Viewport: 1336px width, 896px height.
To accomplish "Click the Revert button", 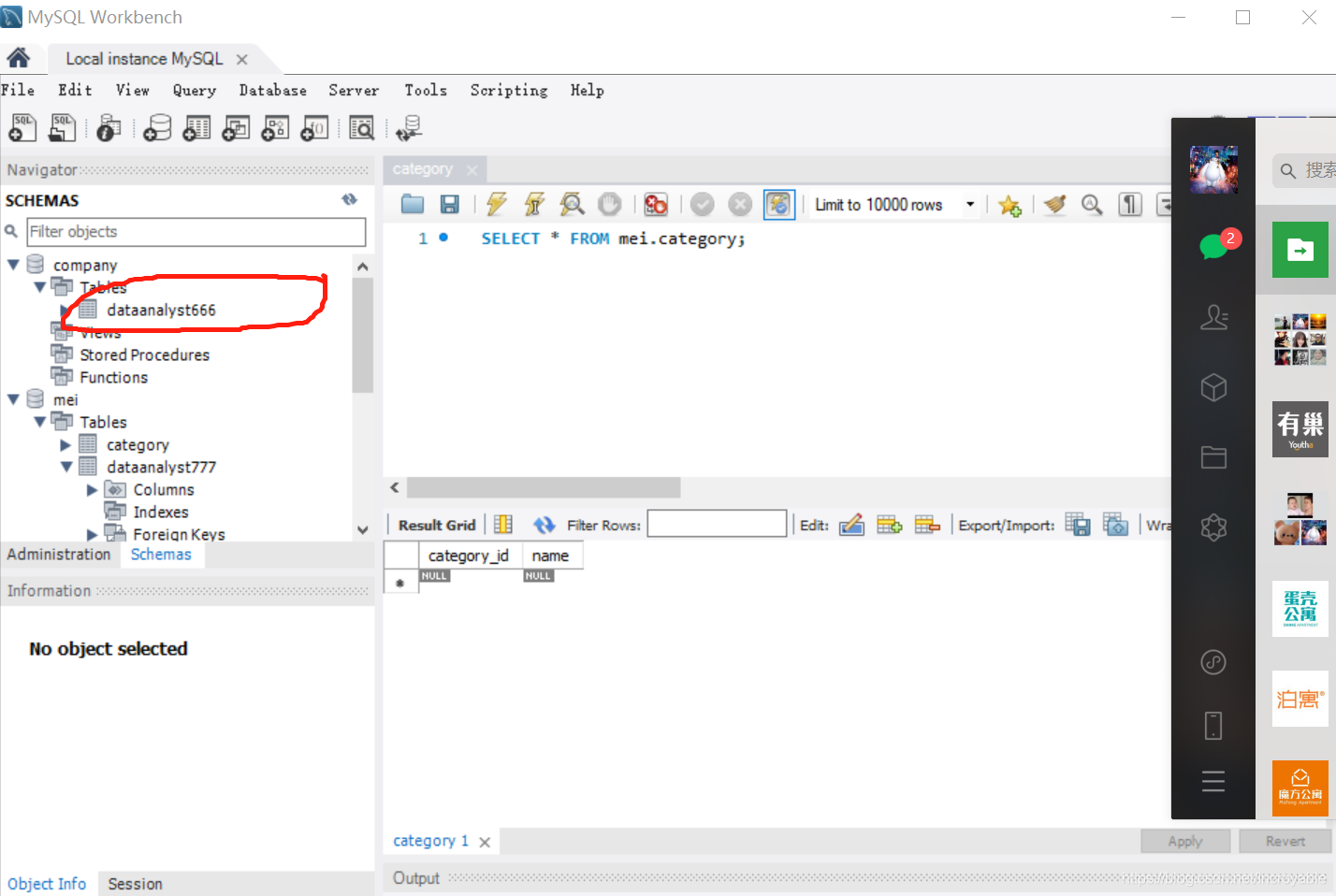I will [x=1285, y=841].
